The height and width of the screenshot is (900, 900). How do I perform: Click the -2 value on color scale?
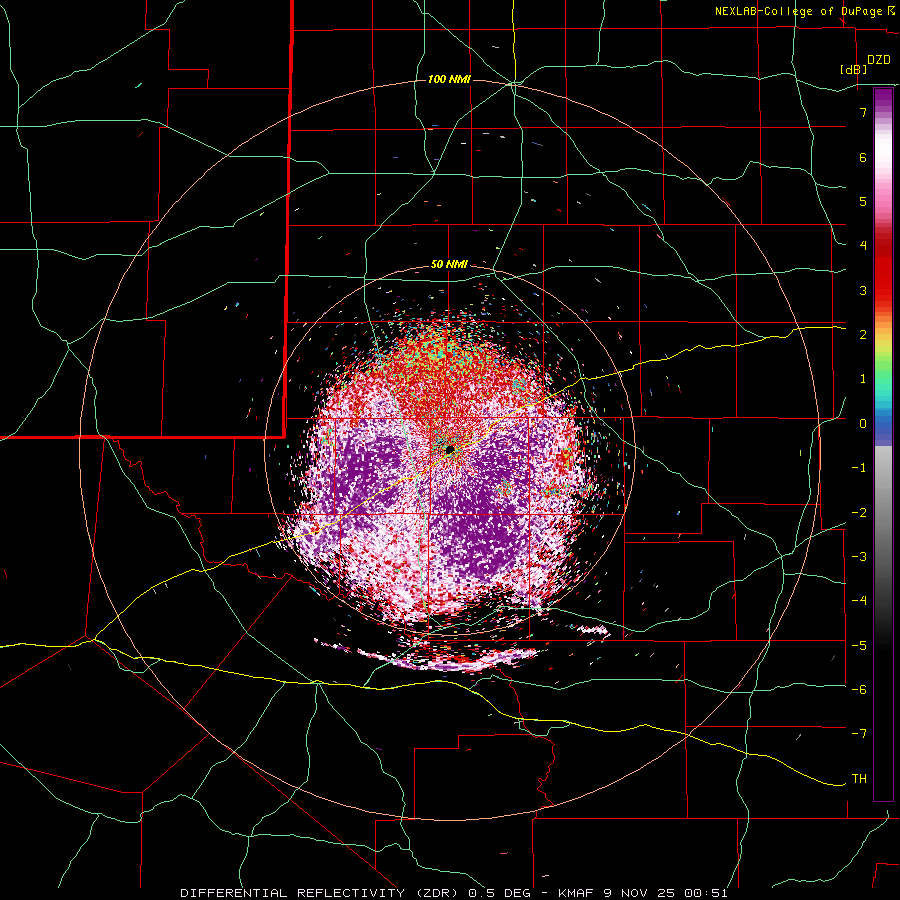[859, 512]
